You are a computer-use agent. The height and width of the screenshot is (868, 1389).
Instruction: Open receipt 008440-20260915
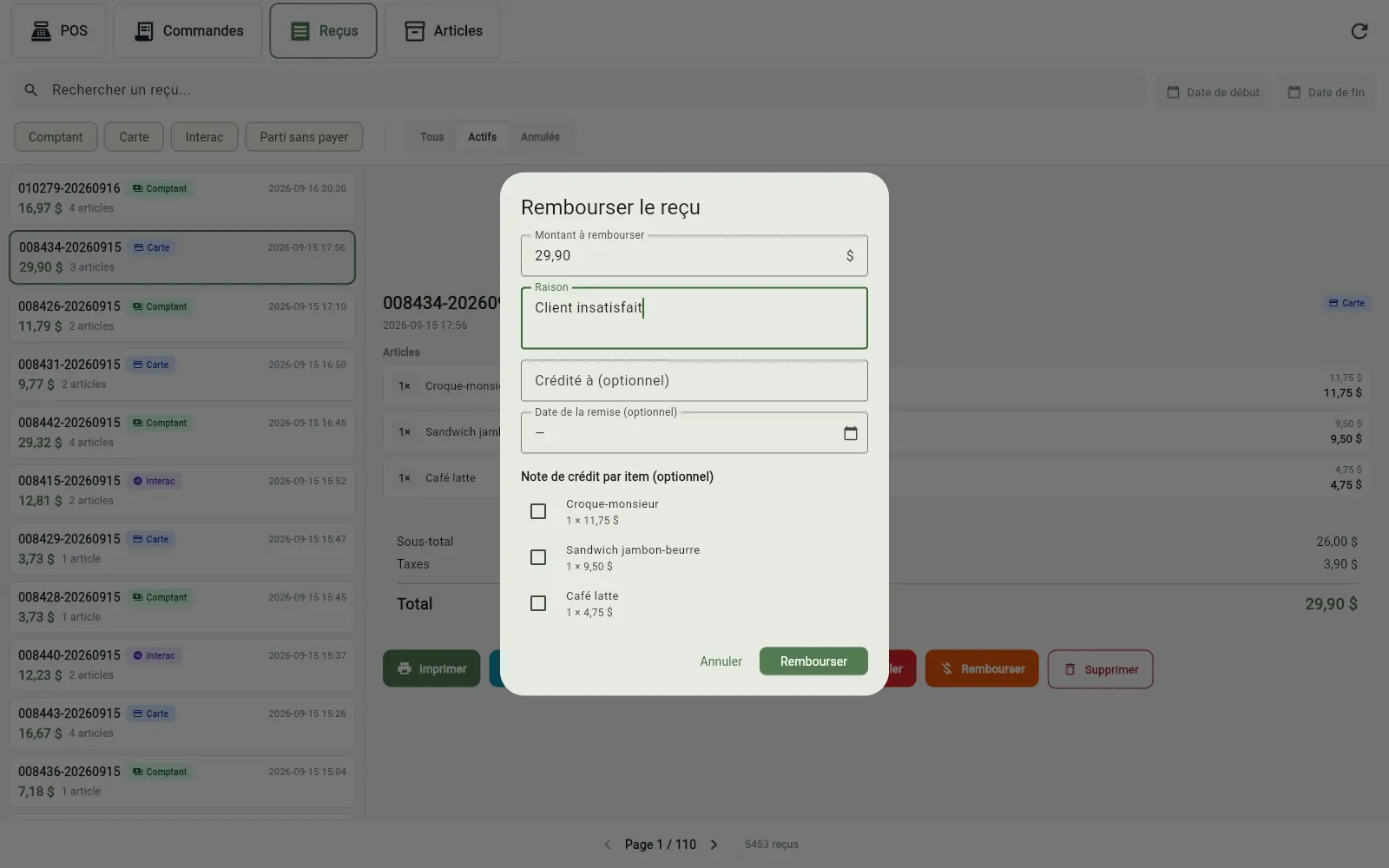(182, 665)
